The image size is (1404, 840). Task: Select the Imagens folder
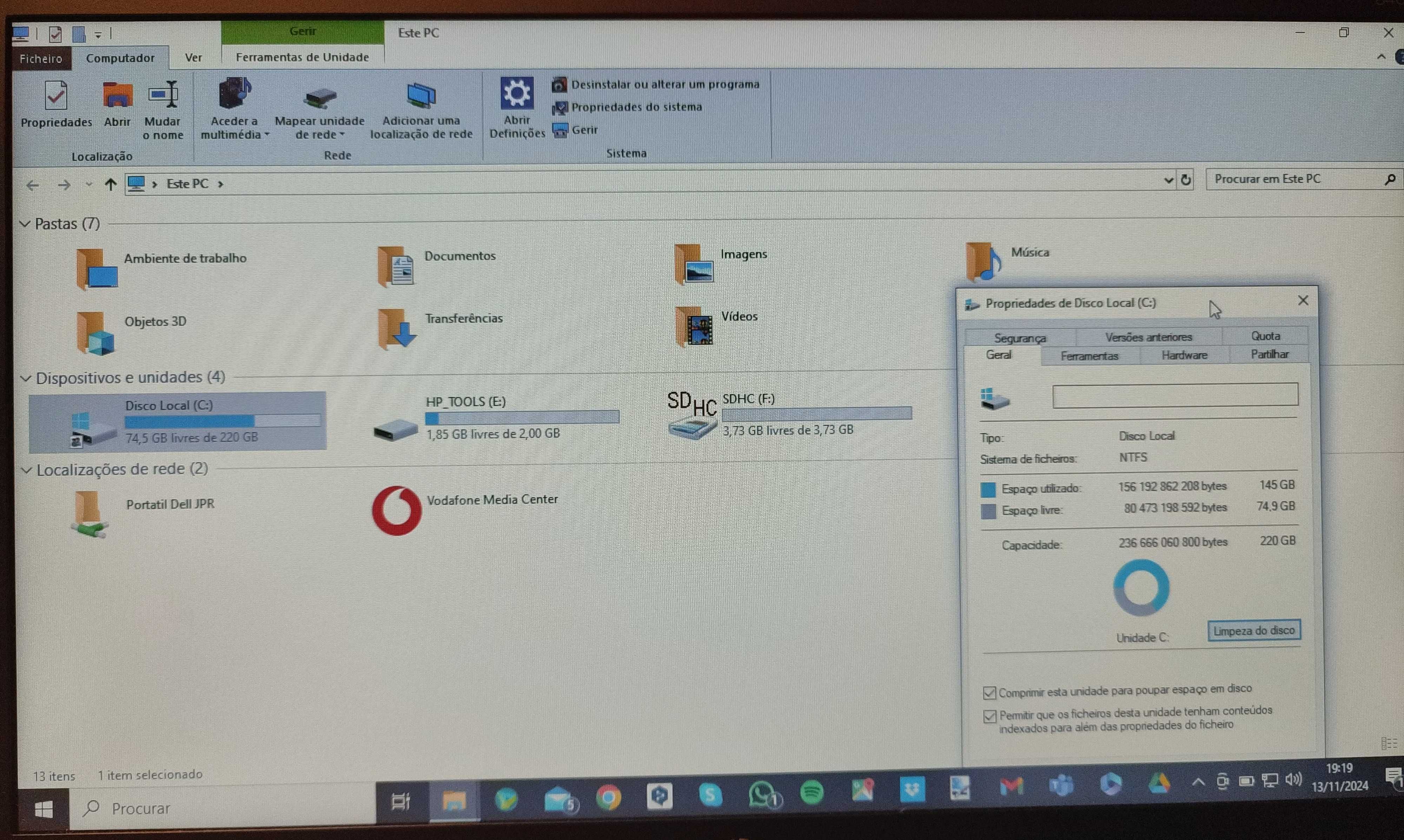[720, 264]
